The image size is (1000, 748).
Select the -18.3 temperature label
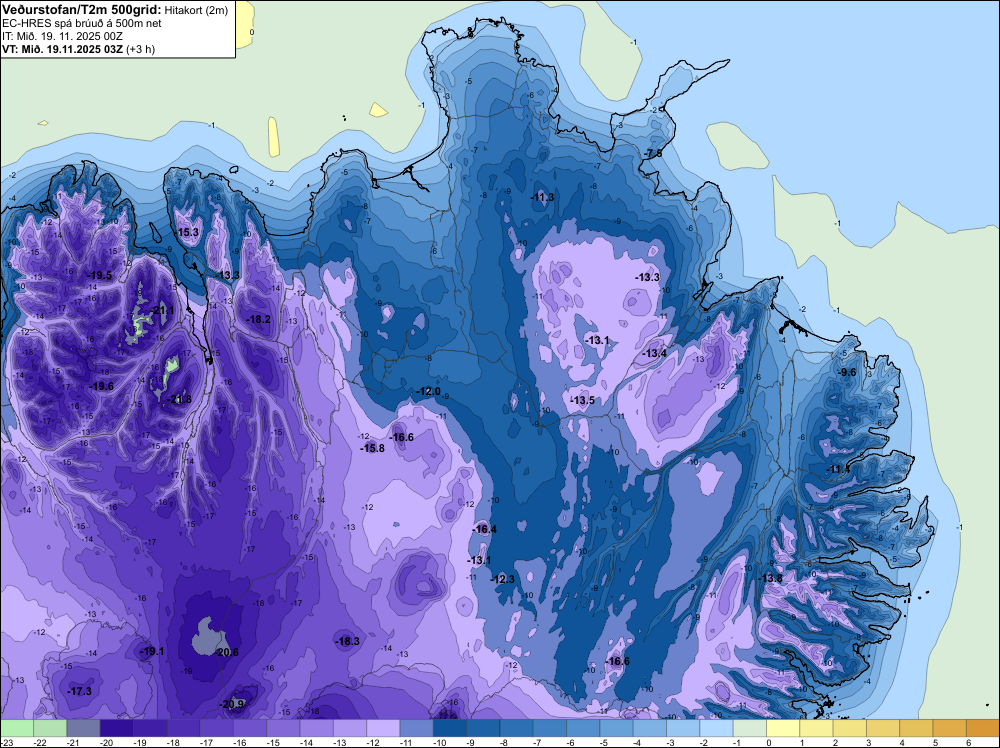348,642
